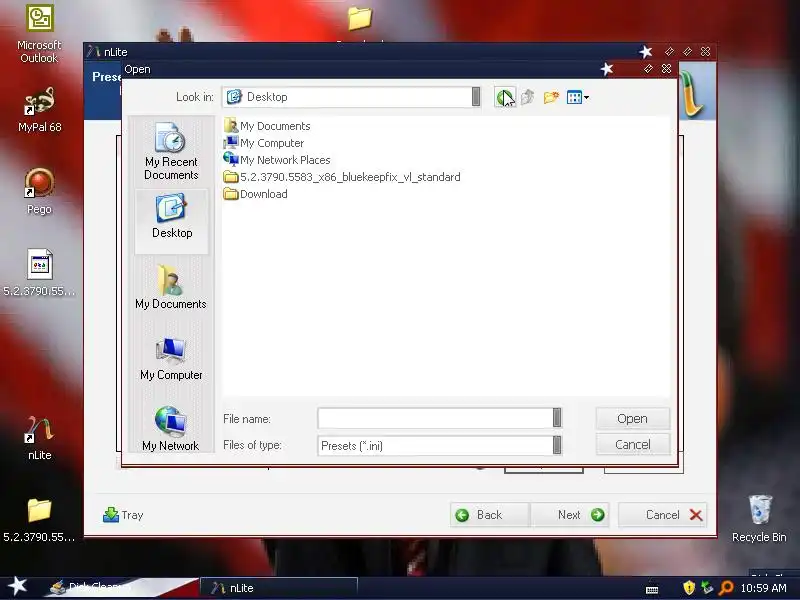Click the Open button in dialog
The height and width of the screenshot is (600, 800).
(632, 418)
